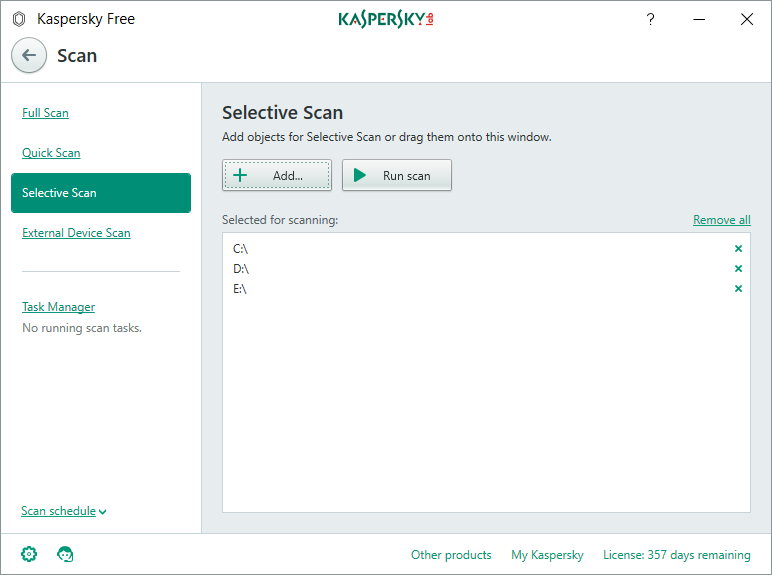Open Other products link

451,555
